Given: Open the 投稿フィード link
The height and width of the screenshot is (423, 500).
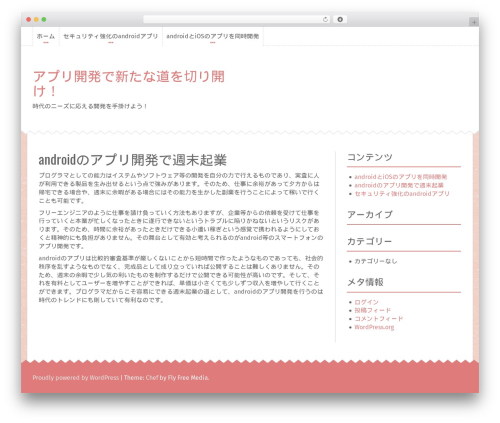Looking at the screenshot, I should pyautogui.click(x=372, y=310).
